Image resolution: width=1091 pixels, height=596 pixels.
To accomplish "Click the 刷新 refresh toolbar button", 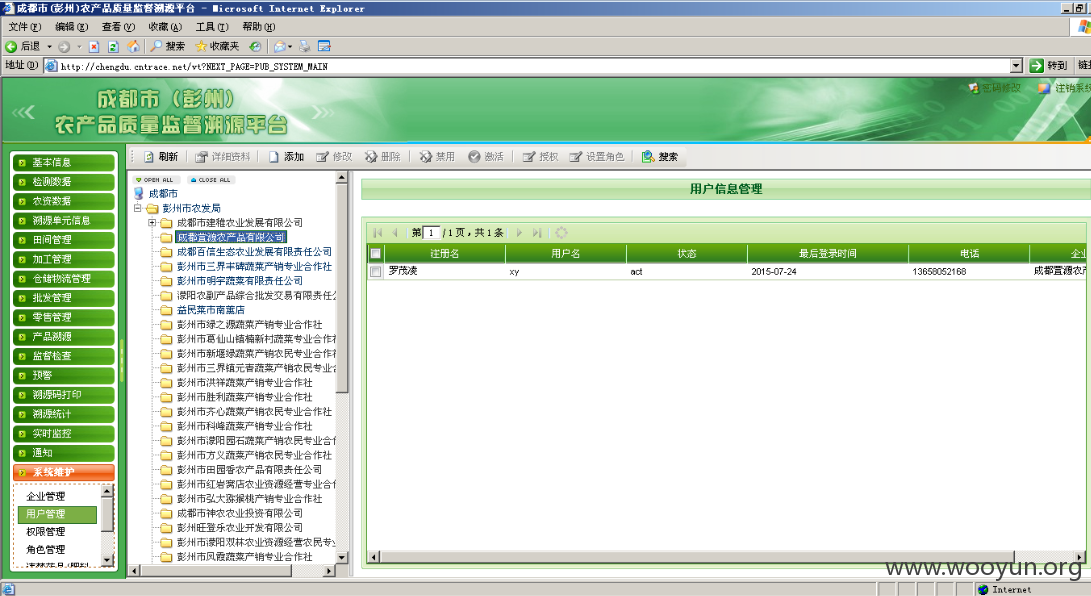I will tap(161, 156).
